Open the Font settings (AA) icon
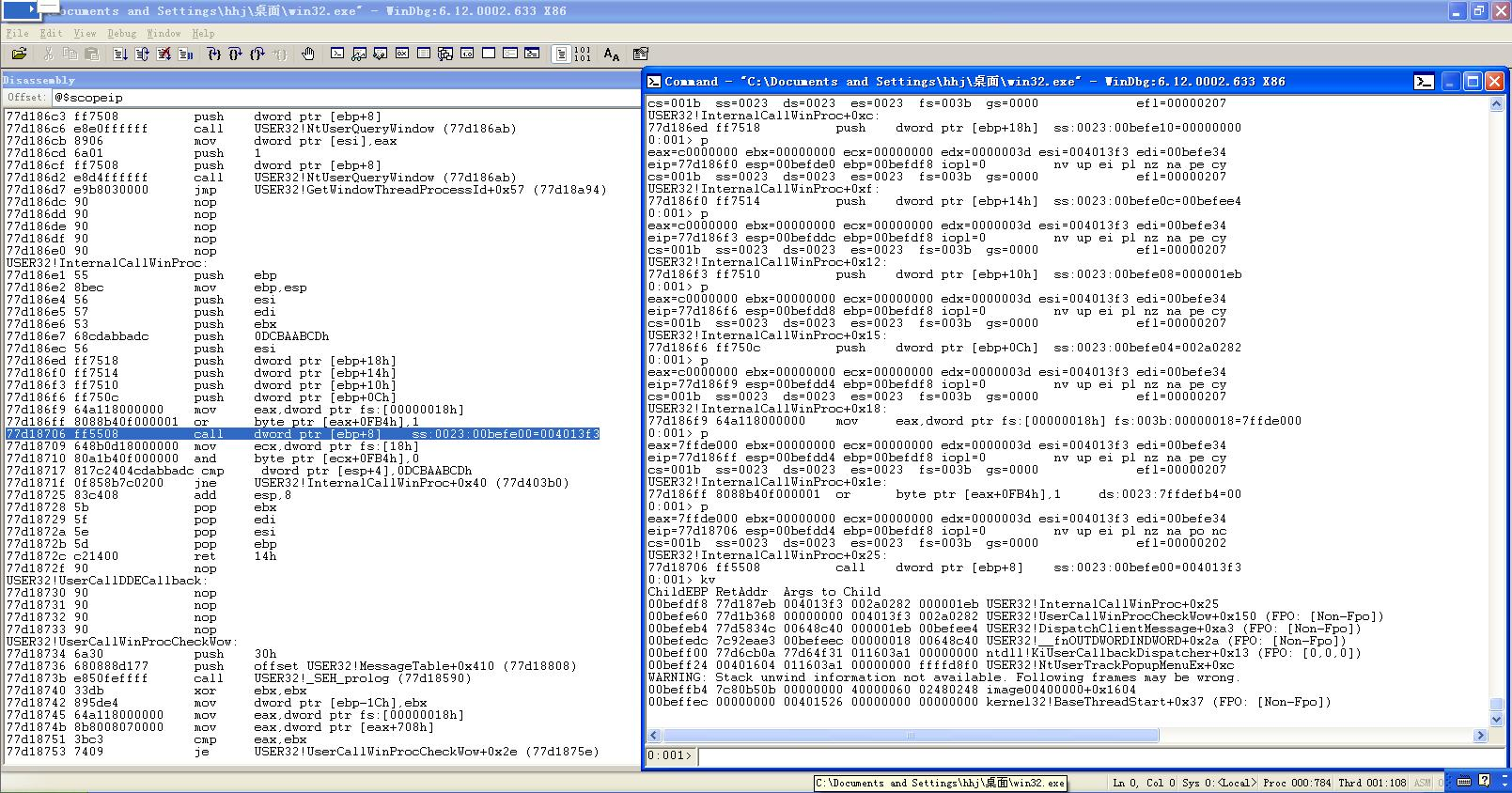Viewport: 1512px width, 793px height. (611, 54)
